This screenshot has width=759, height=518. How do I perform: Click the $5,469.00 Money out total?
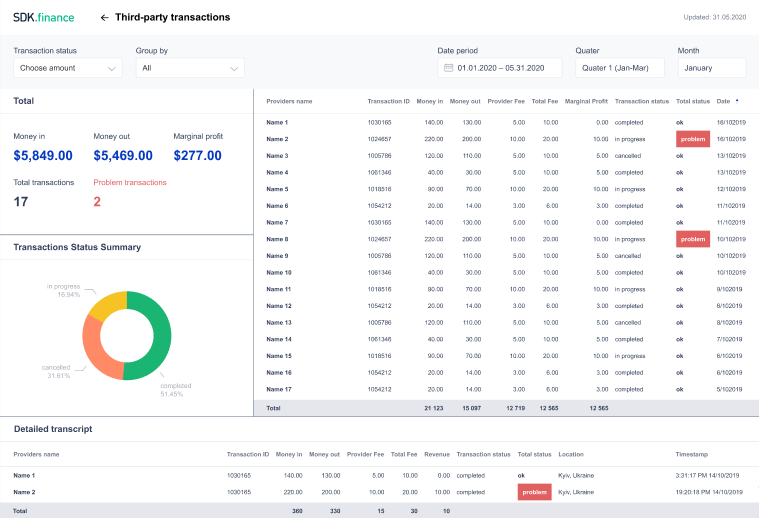pyautogui.click(x=123, y=155)
